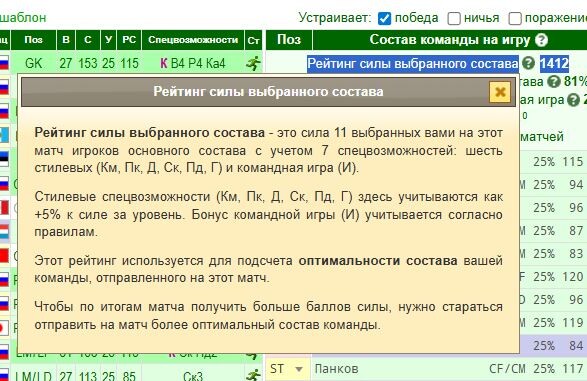Toggle the победа checkbox
The height and width of the screenshot is (381, 587).
[384, 18]
